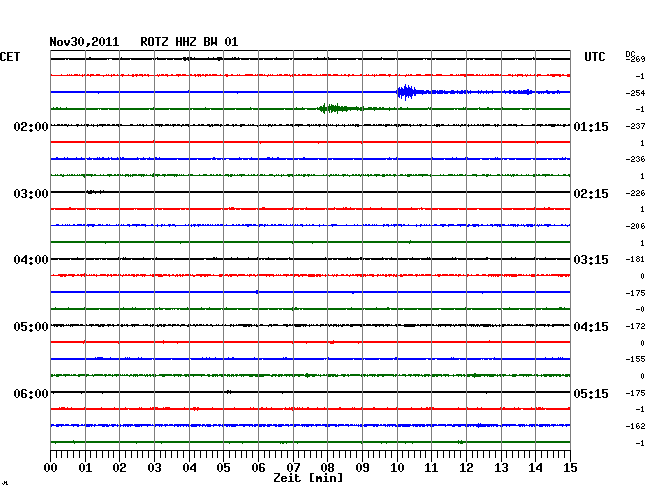This screenshot has height=494, width=650.
Task: Select the station title ROTZ HHZ BW 01
Action: click(189, 42)
